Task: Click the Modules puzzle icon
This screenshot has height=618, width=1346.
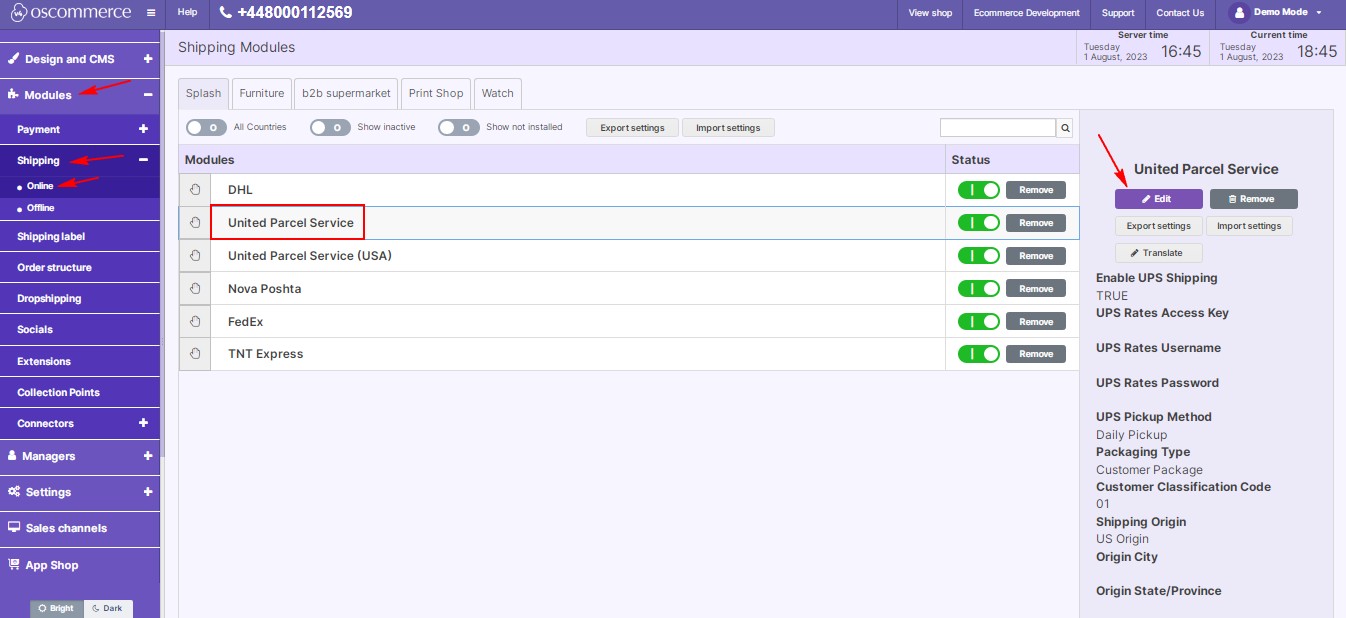Action: tap(14, 95)
